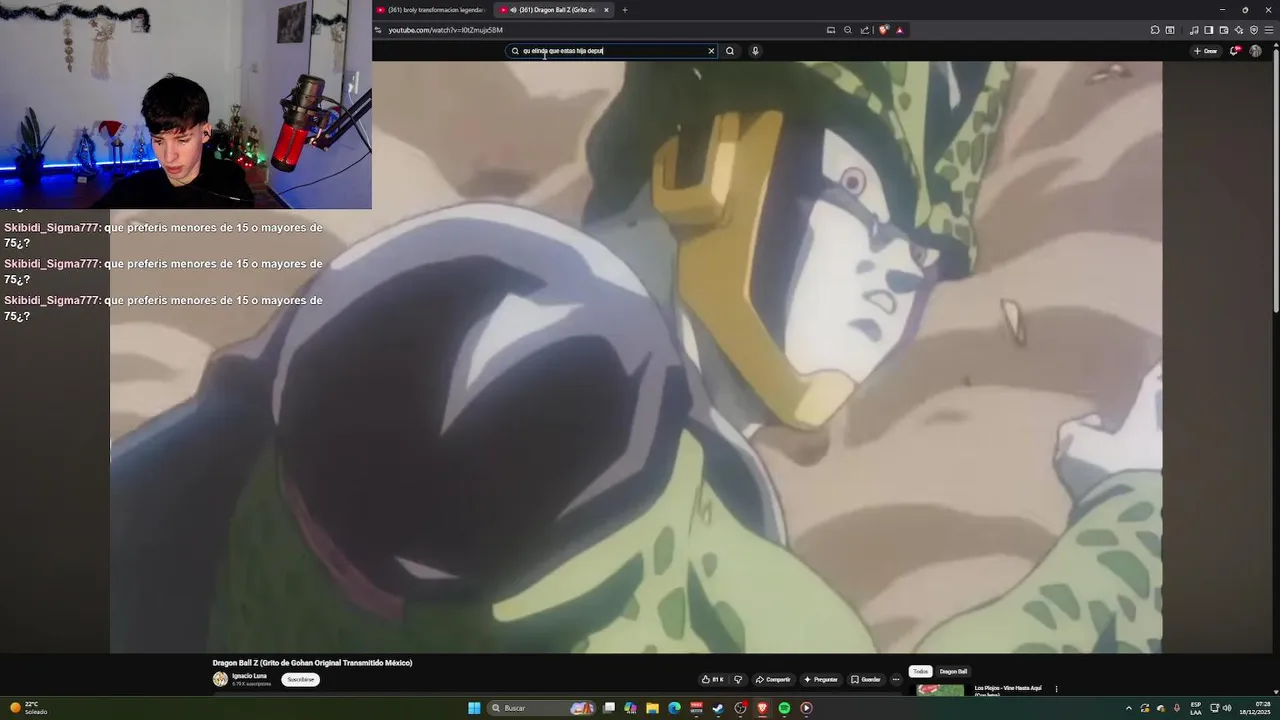The image size is (1280, 720).
Task: Open Task View on the taskbar
Action: coord(609,708)
